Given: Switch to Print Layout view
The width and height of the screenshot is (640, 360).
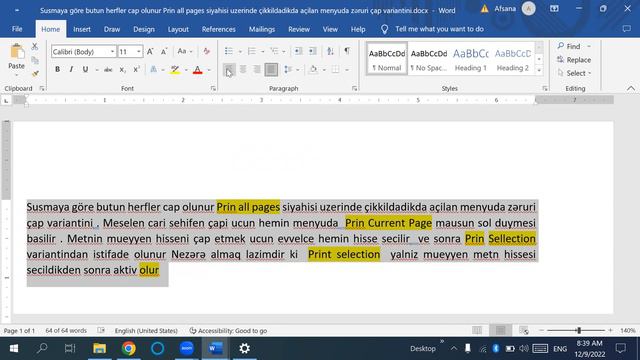Looking at the screenshot, I should point(500,330).
